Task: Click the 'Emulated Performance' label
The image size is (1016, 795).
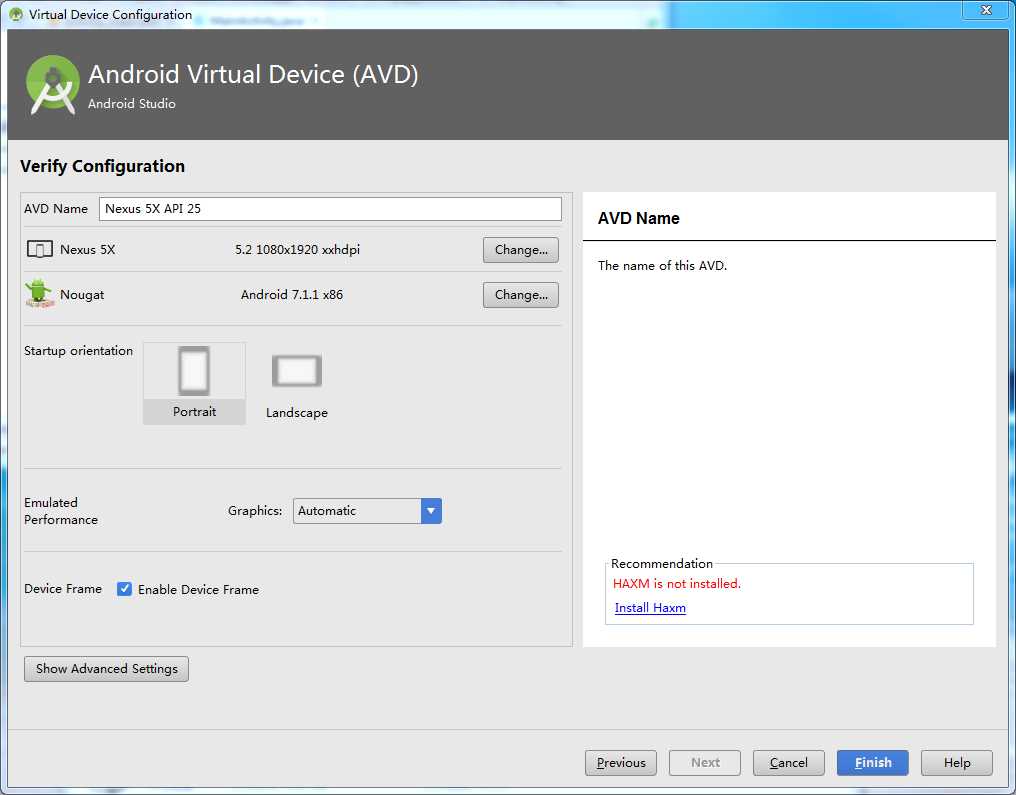Action: (x=61, y=511)
